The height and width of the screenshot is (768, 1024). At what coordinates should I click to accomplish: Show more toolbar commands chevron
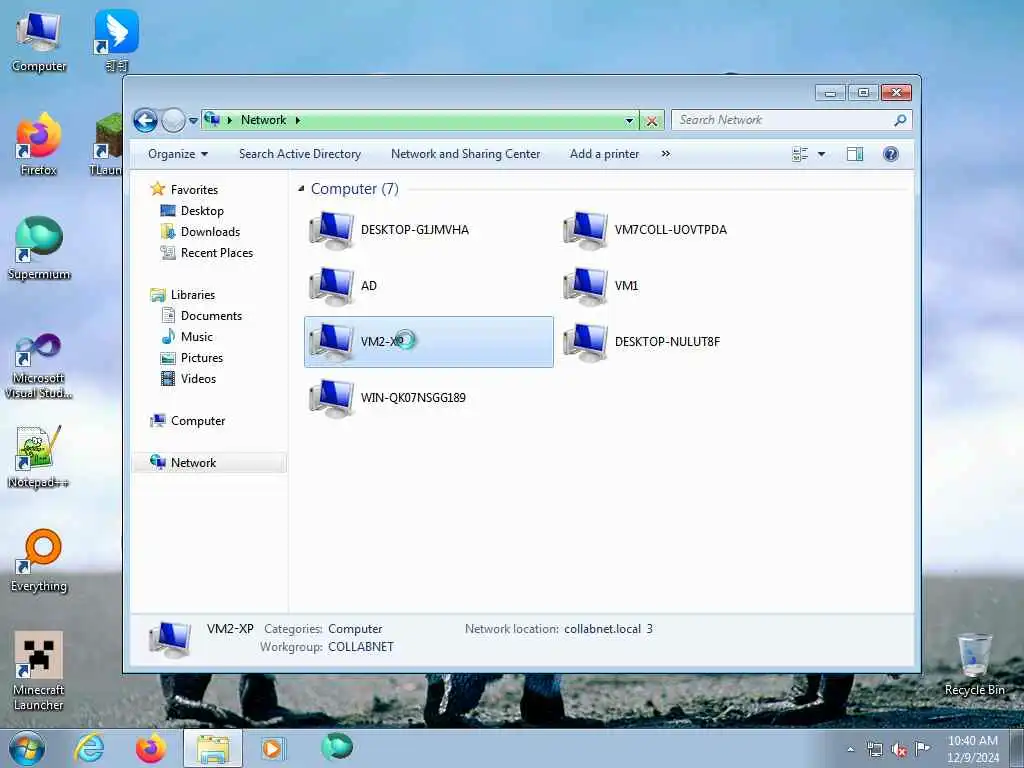pyautogui.click(x=665, y=154)
